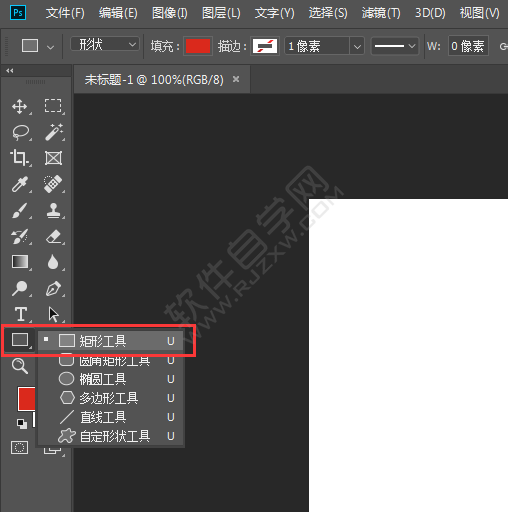The width and height of the screenshot is (508, 512).
Task: Select the Lasso tool
Action: (x=21, y=132)
